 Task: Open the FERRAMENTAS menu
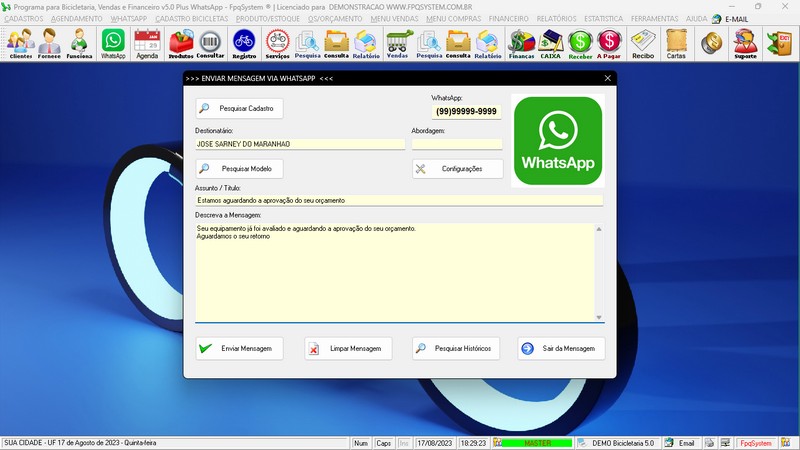[655, 18]
